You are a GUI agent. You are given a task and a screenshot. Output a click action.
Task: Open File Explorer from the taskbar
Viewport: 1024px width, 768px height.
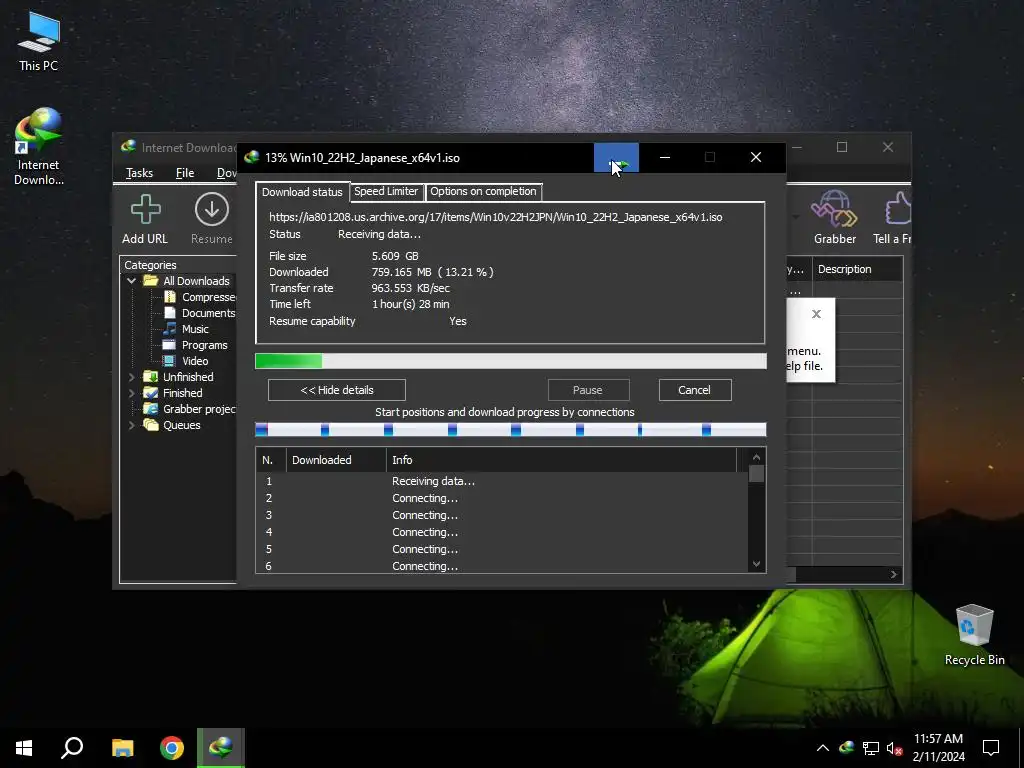tap(122, 748)
